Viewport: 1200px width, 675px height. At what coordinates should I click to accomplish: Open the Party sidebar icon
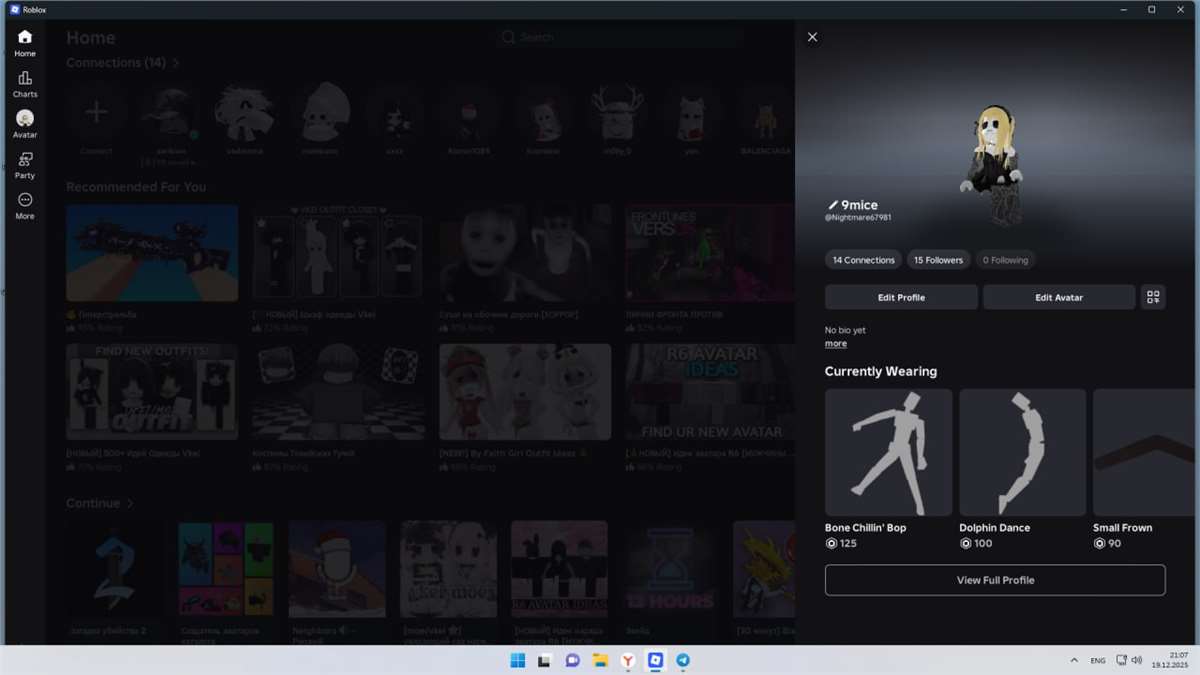pyautogui.click(x=25, y=165)
